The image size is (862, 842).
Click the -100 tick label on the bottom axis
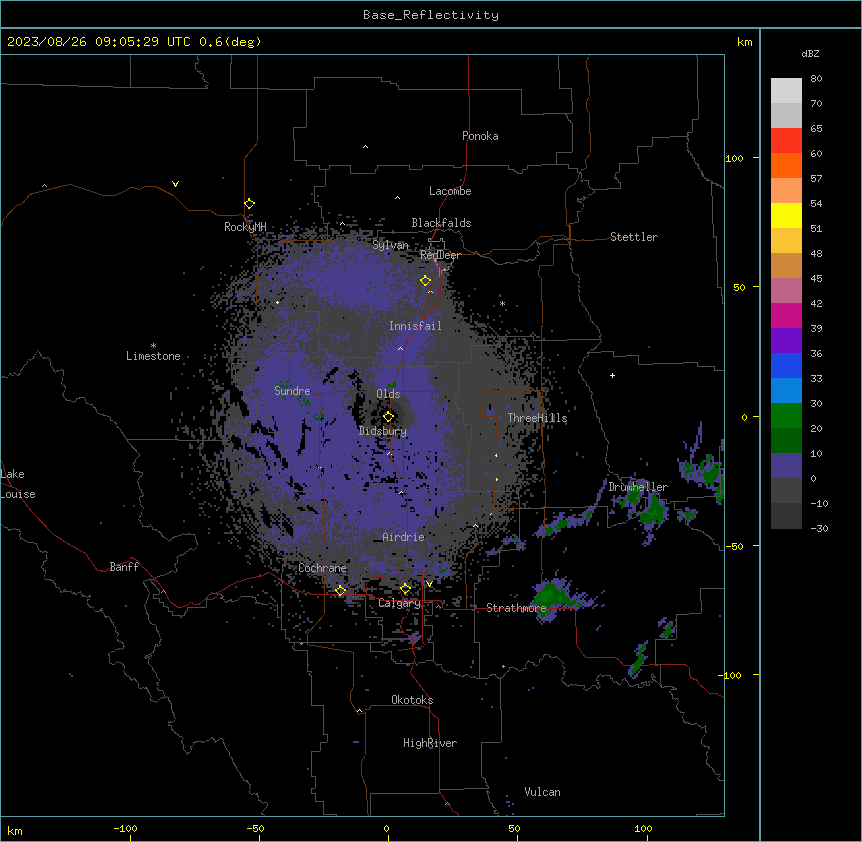click(126, 828)
